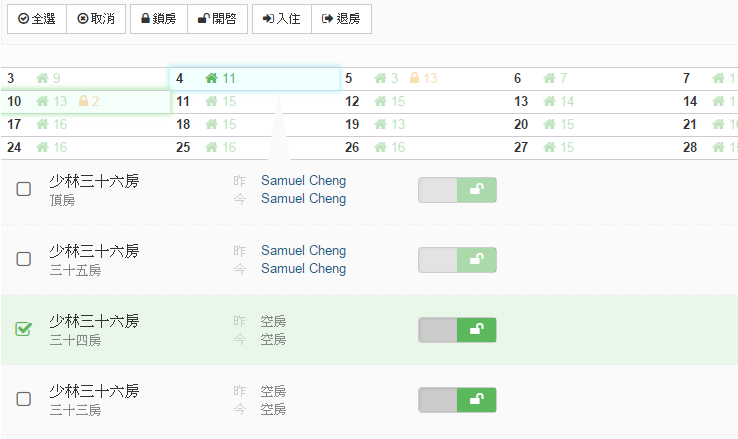Click the 開啓 unlock button
738x439 pixels.
217,19
